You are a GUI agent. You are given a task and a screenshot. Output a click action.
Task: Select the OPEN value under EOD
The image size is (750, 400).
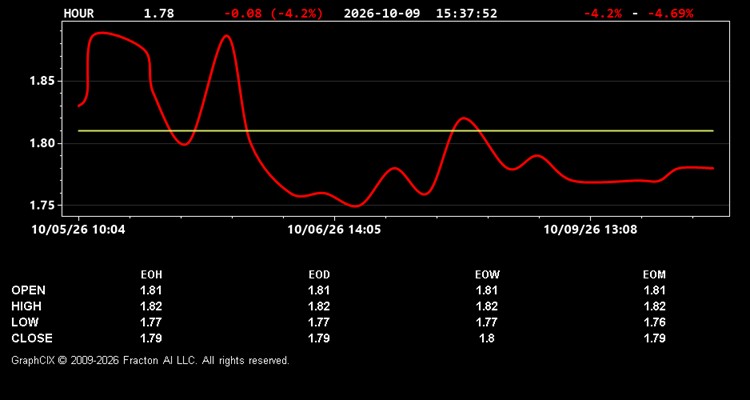tap(319, 290)
